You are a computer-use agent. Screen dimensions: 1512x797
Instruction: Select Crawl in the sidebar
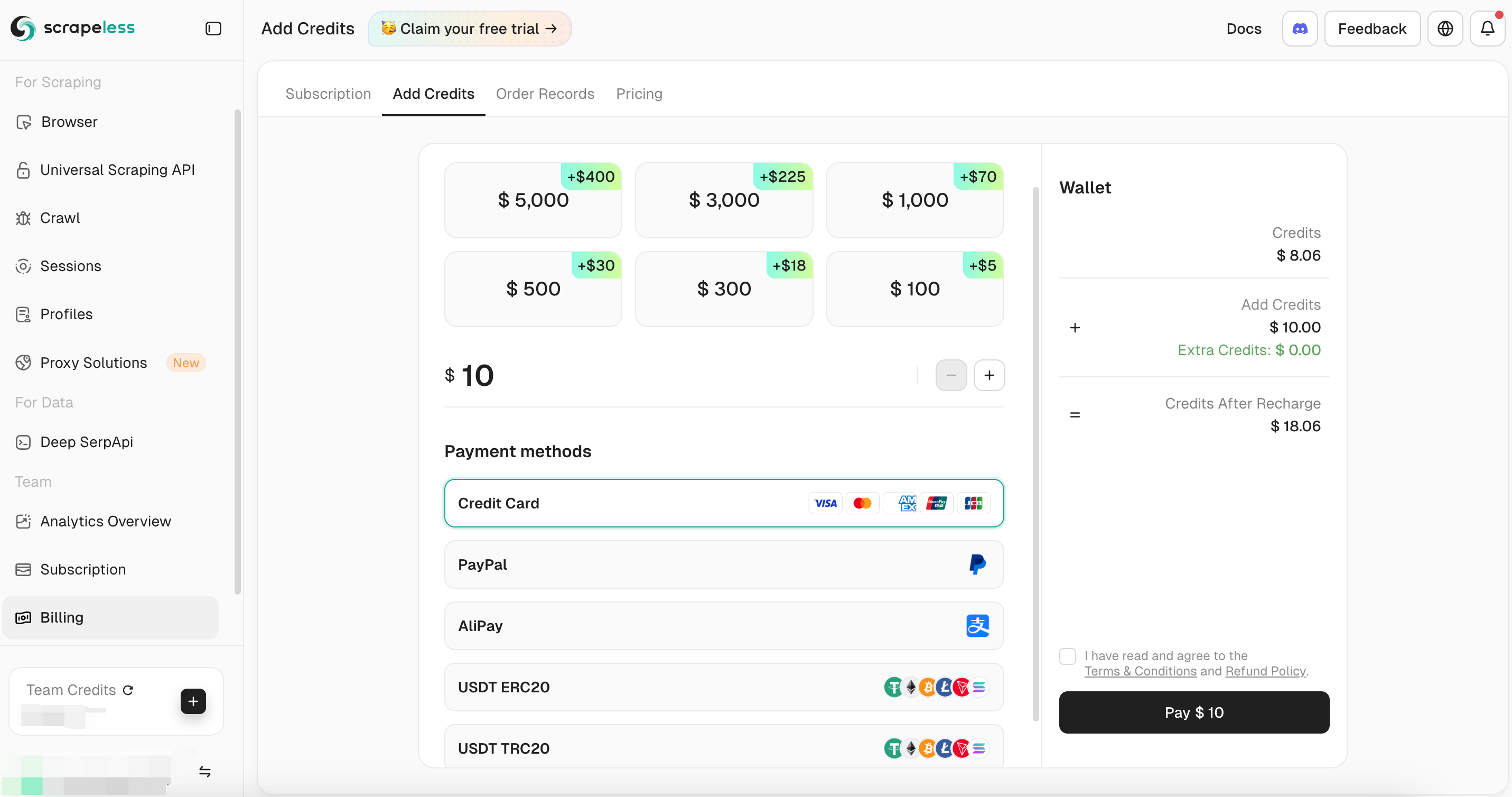59,218
